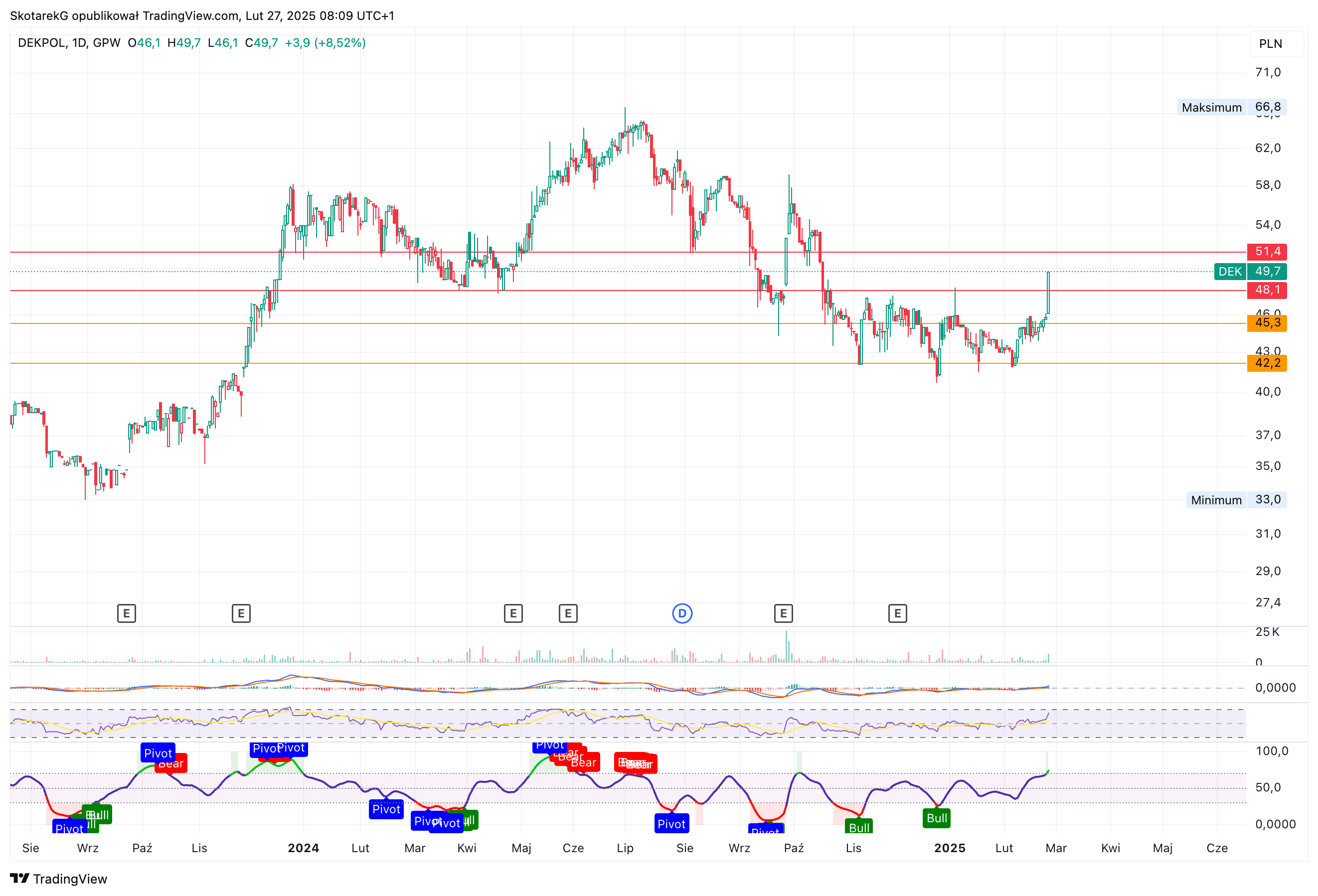
Task: Click the green 49,7 current price label
Action: 1267,271
